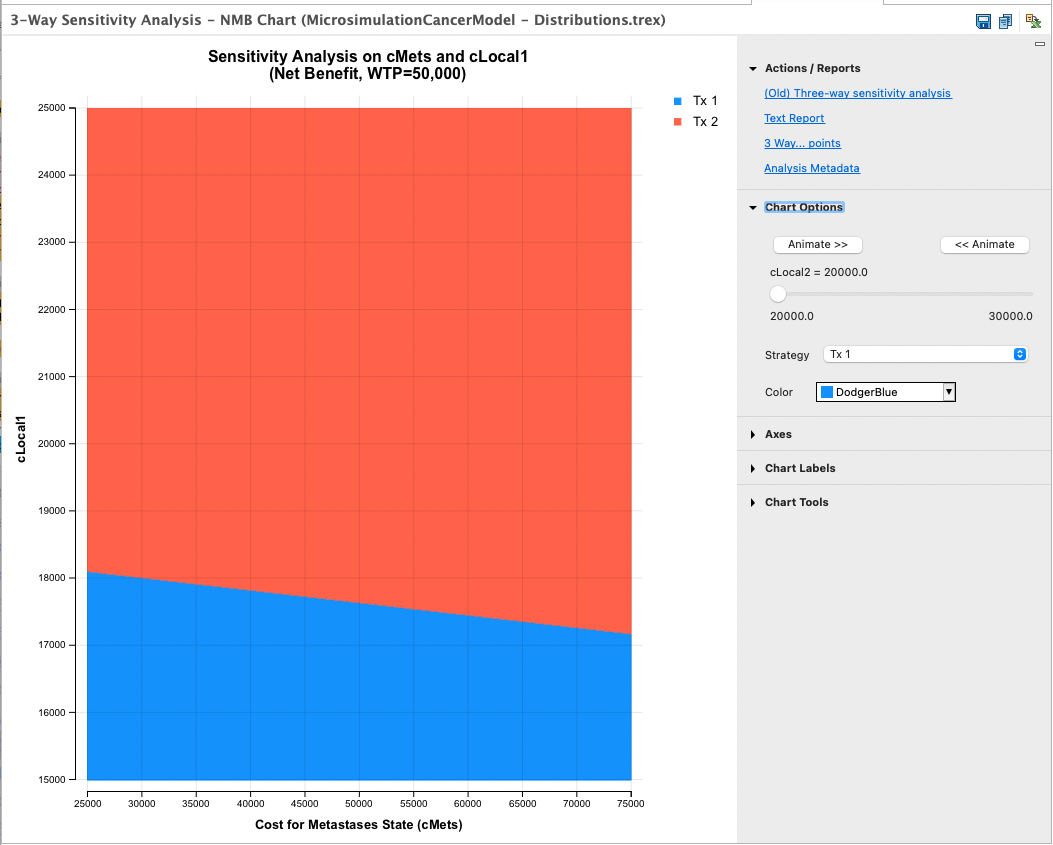Expand the Chart Tools section

click(751, 502)
